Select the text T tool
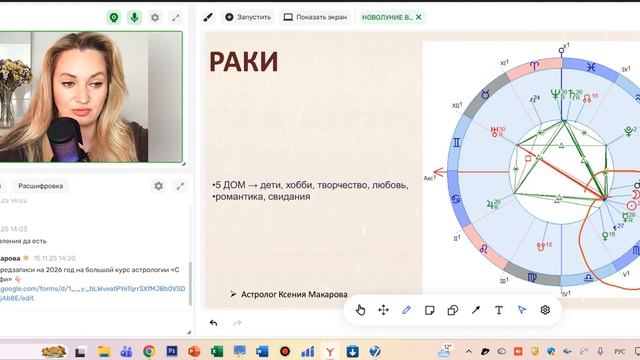Image resolution: width=640 pixels, height=360 pixels. [499, 310]
